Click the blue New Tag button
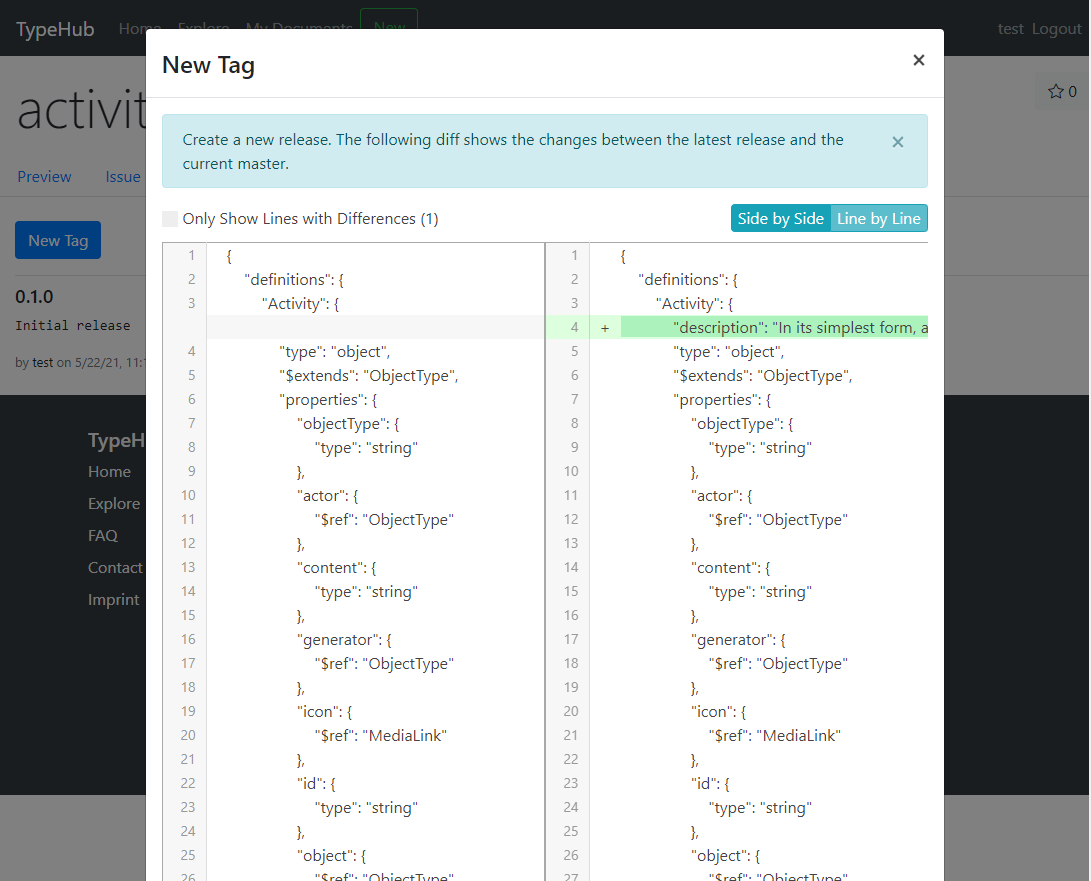The height and width of the screenshot is (881, 1091). [x=58, y=240]
